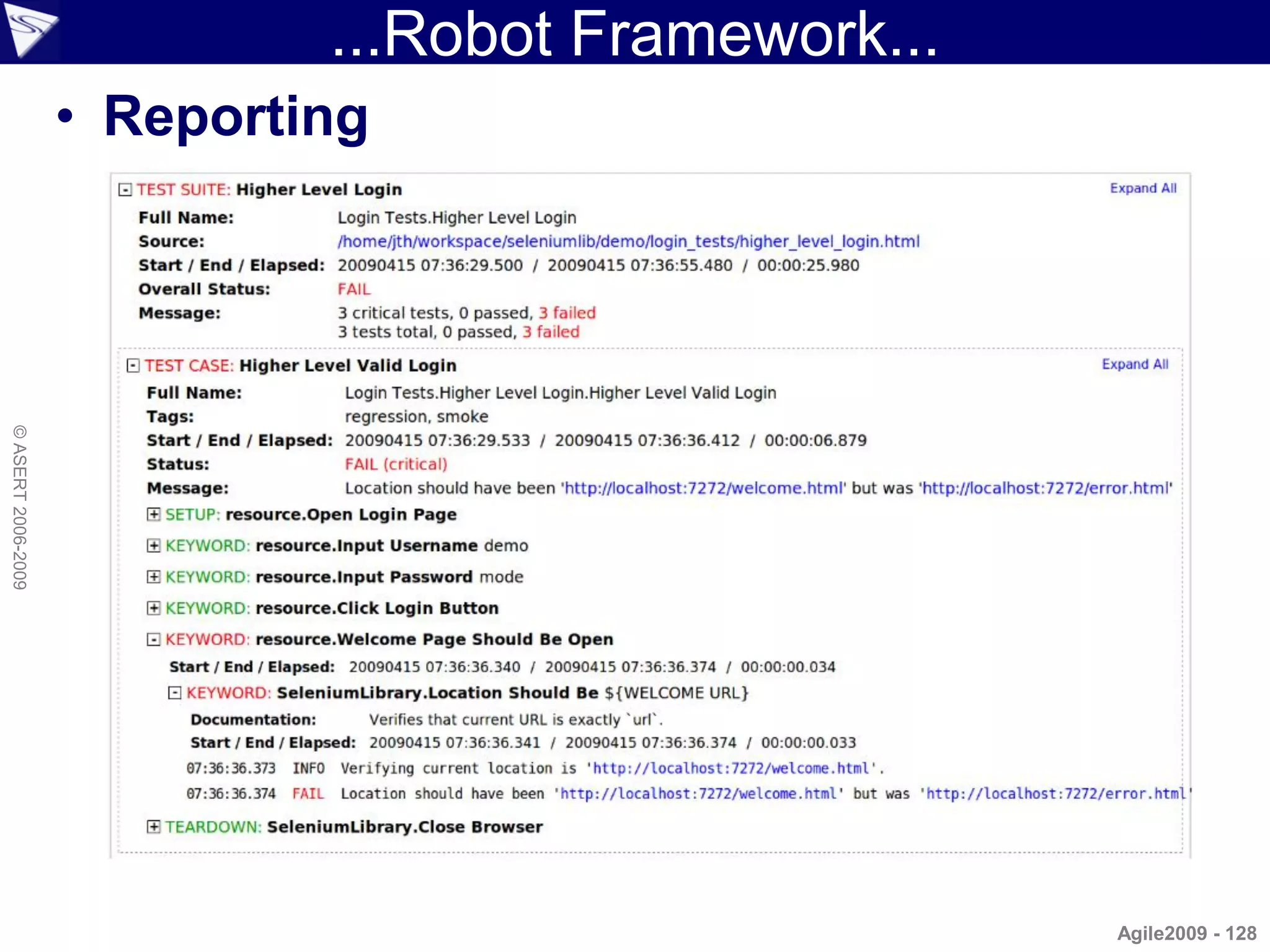This screenshot has height=952, width=1270.
Task: Click suite elapsed time '00:00:25.980'
Action: coord(808,266)
